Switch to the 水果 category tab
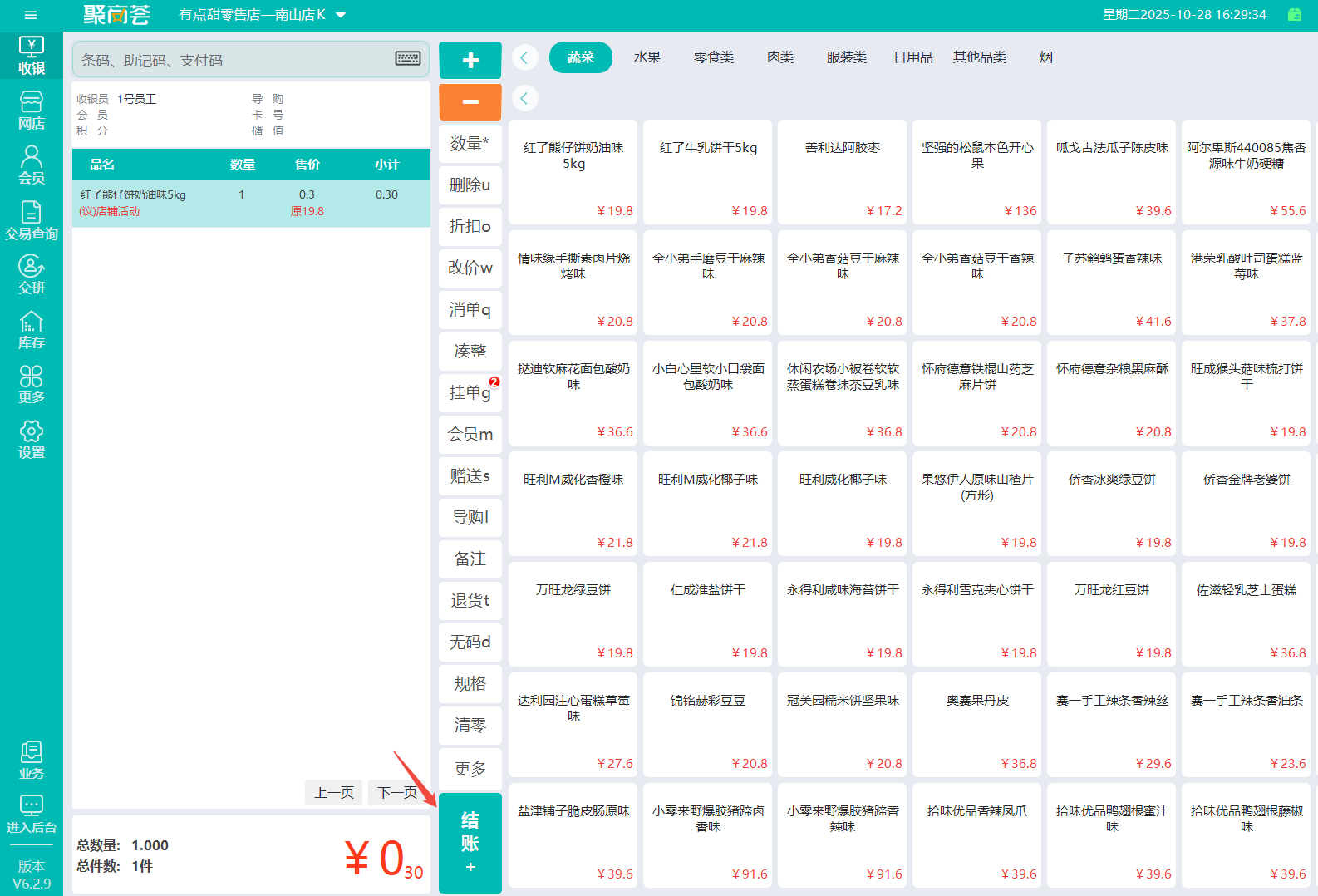The height and width of the screenshot is (896, 1318). tap(647, 57)
